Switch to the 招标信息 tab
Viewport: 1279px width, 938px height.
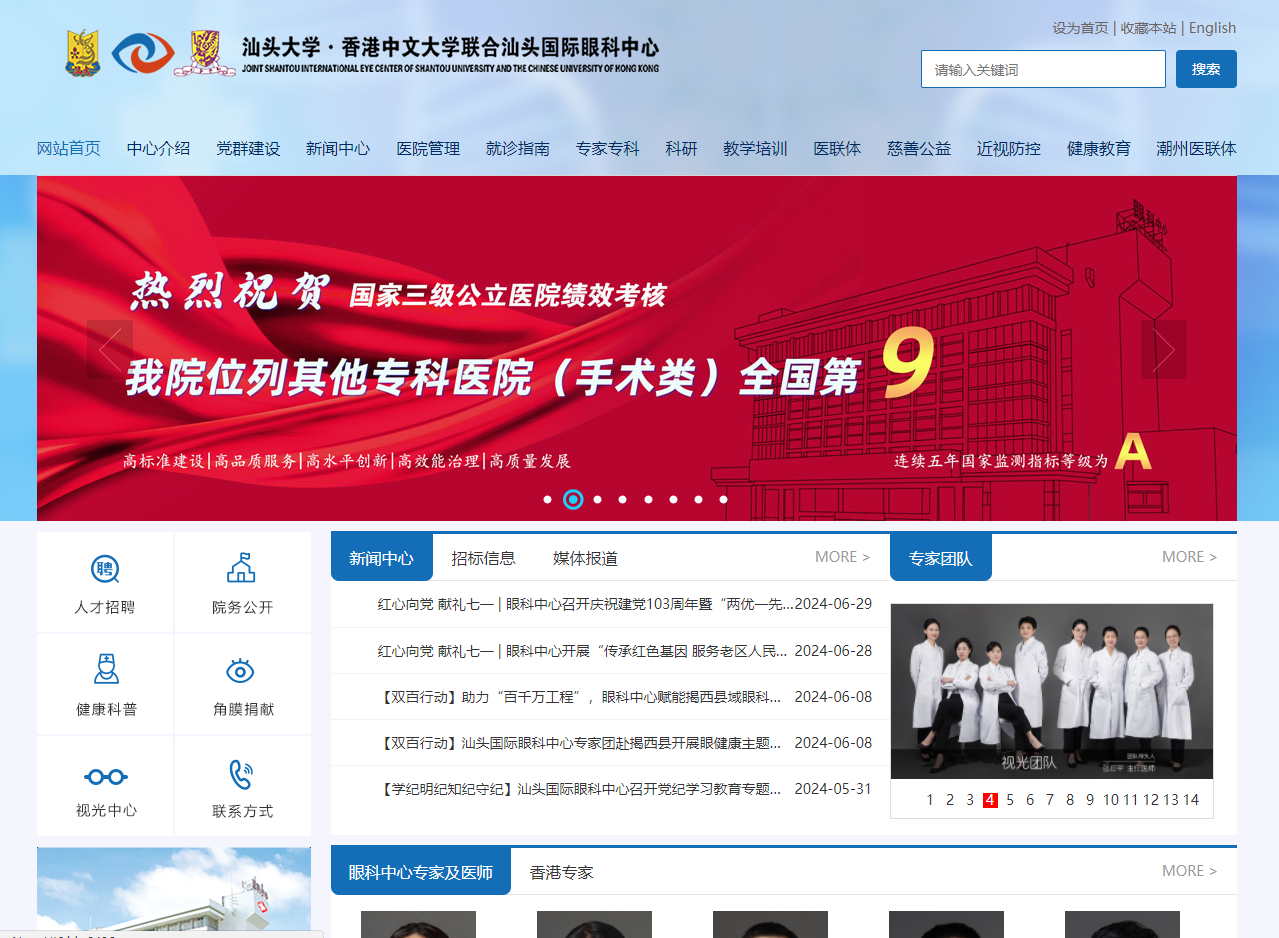click(483, 558)
